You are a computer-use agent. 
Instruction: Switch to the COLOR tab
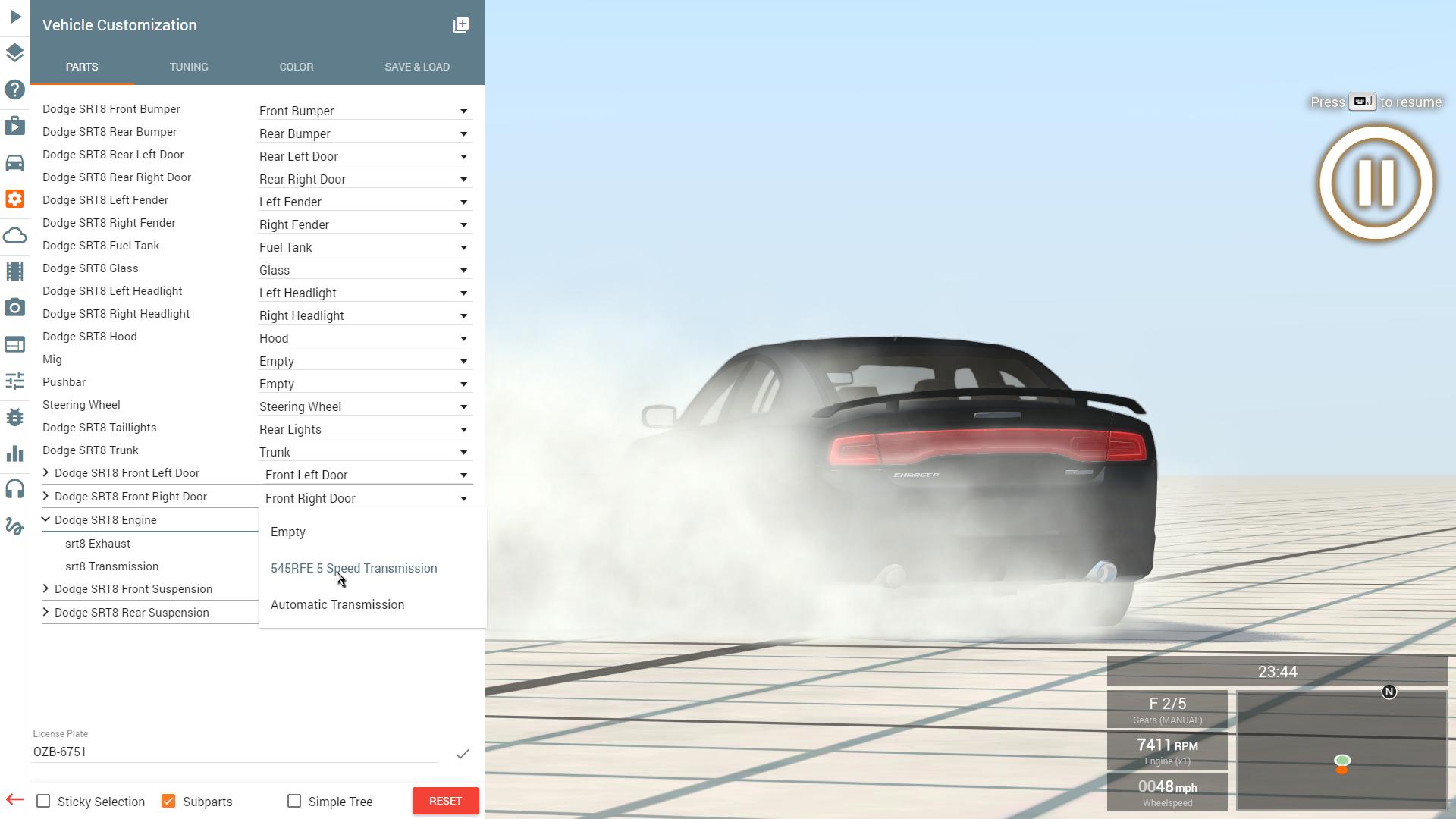tap(297, 67)
